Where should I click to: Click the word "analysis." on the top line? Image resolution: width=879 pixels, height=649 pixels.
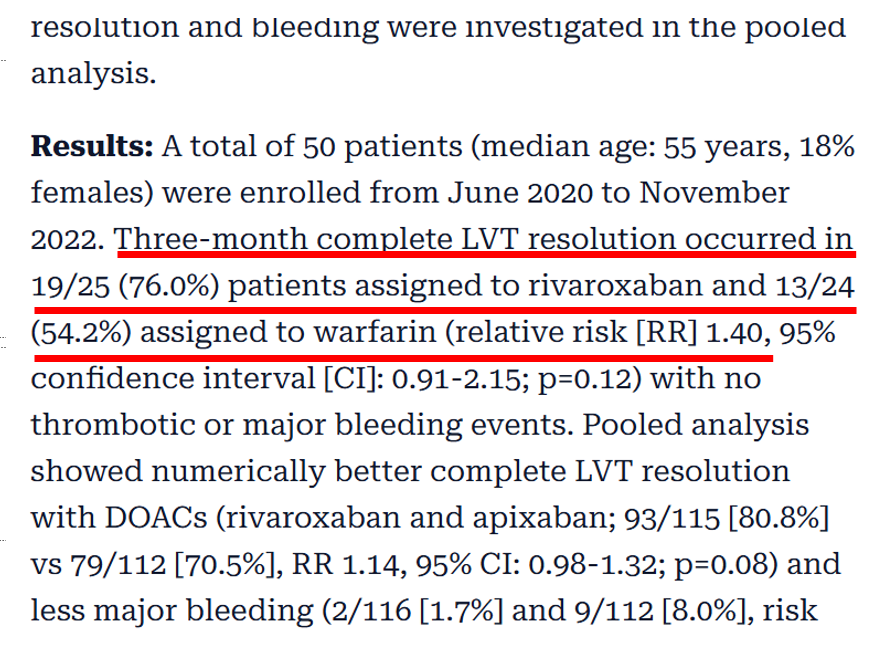(93, 74)
